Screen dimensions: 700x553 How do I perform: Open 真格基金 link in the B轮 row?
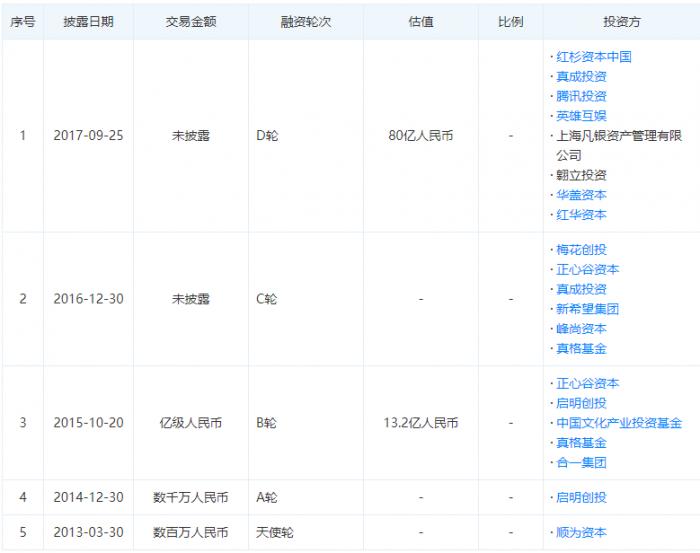[x=581, y=442]
